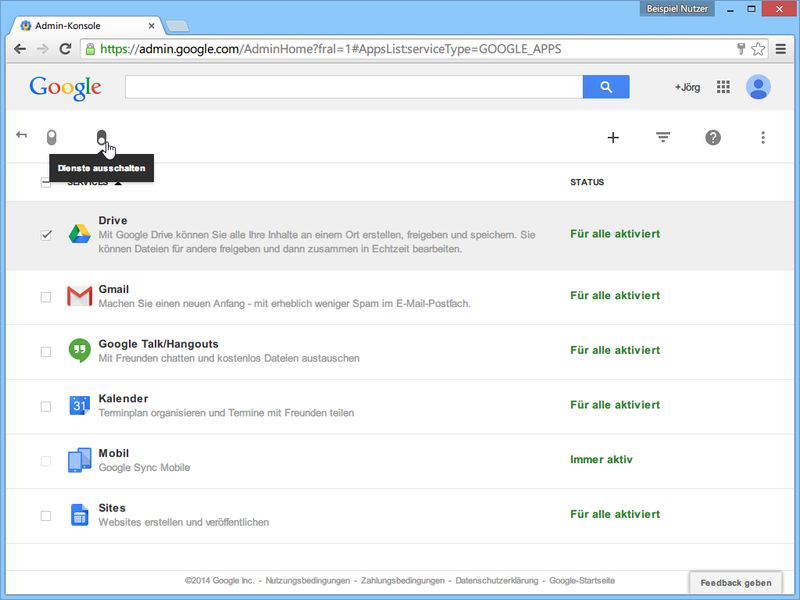The width and height of the screenshot is (800, 600).
Task: Click the Immer aktiv status text
Action: [x=601, y=459]
